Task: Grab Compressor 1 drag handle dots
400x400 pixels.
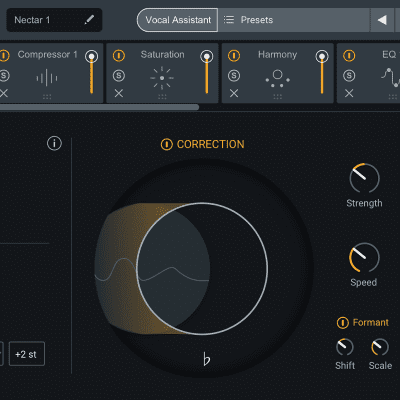Action: (x=47, y=97)
